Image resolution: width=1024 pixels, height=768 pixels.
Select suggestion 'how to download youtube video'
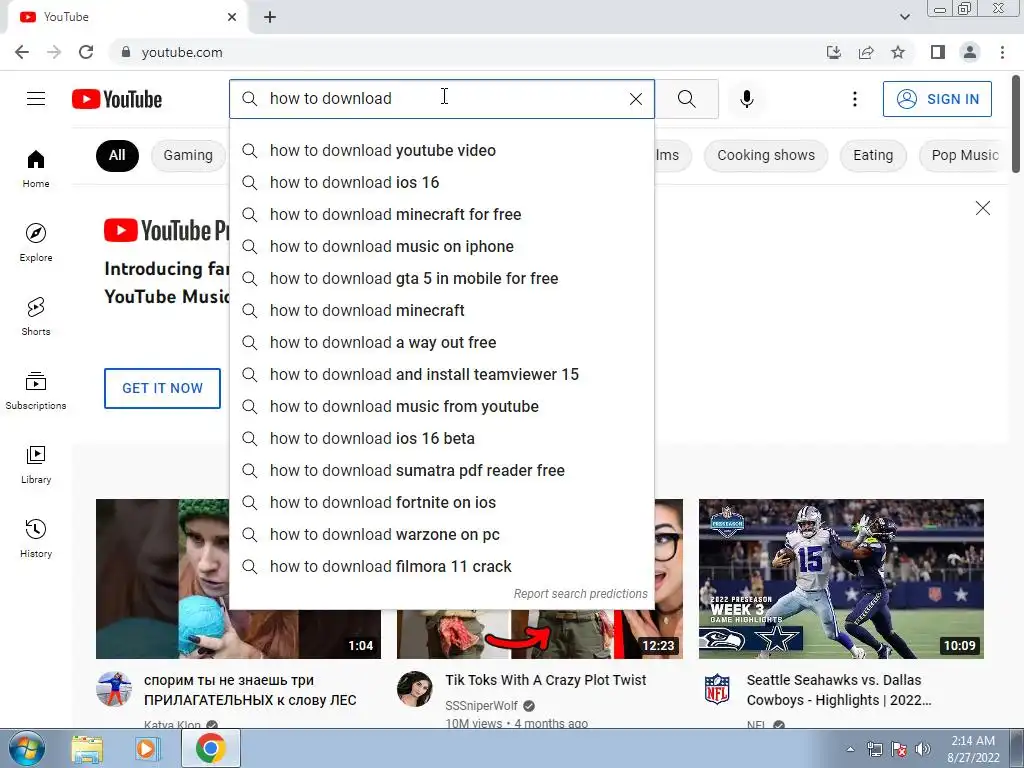tap(441, 150)
